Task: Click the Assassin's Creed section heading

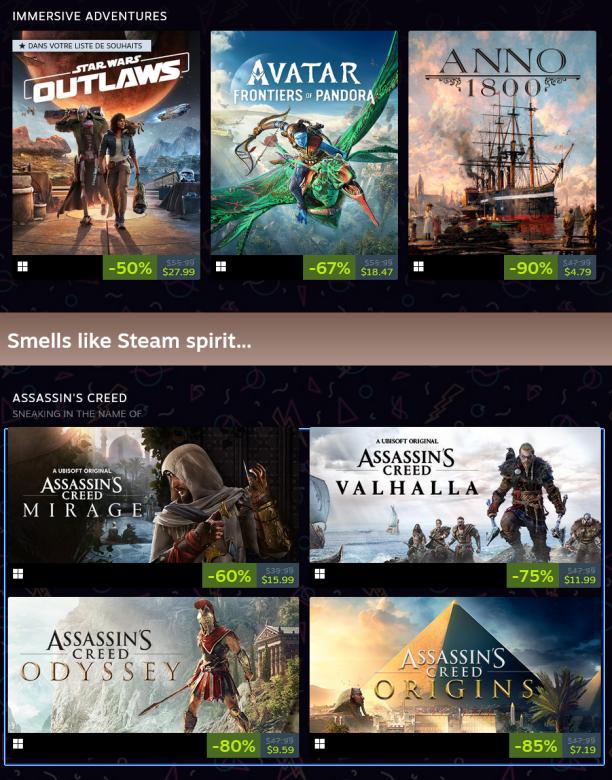Action: [70, 398]
